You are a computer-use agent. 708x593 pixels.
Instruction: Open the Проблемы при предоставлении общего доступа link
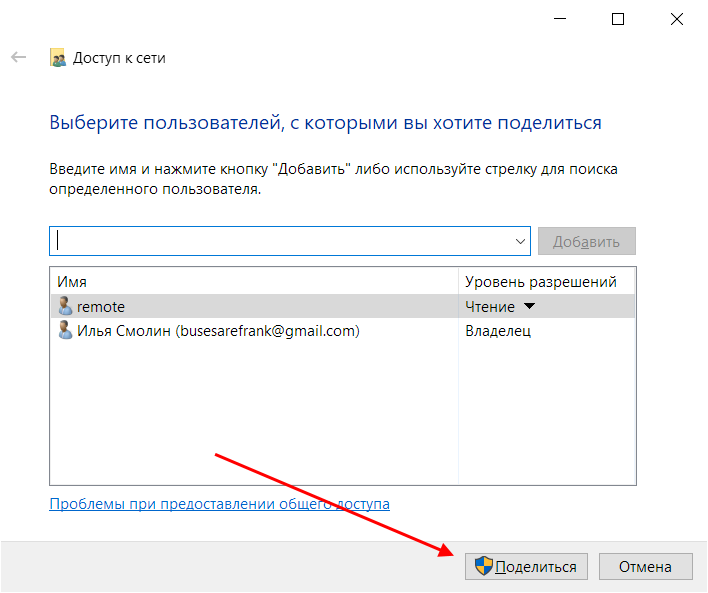pos(219,504)
